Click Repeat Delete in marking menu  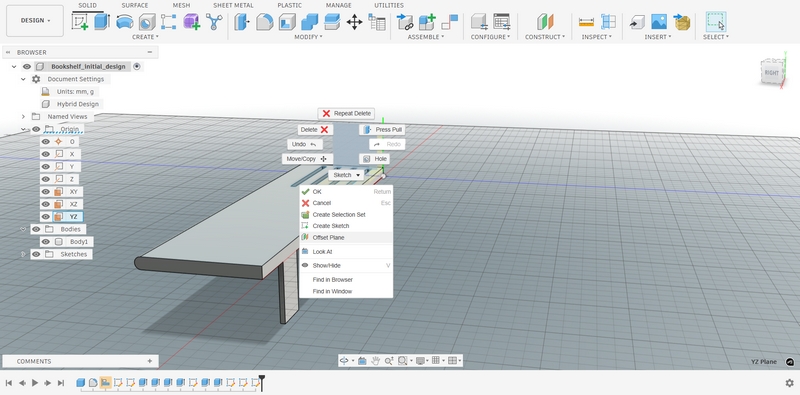[x=346, y=113]
